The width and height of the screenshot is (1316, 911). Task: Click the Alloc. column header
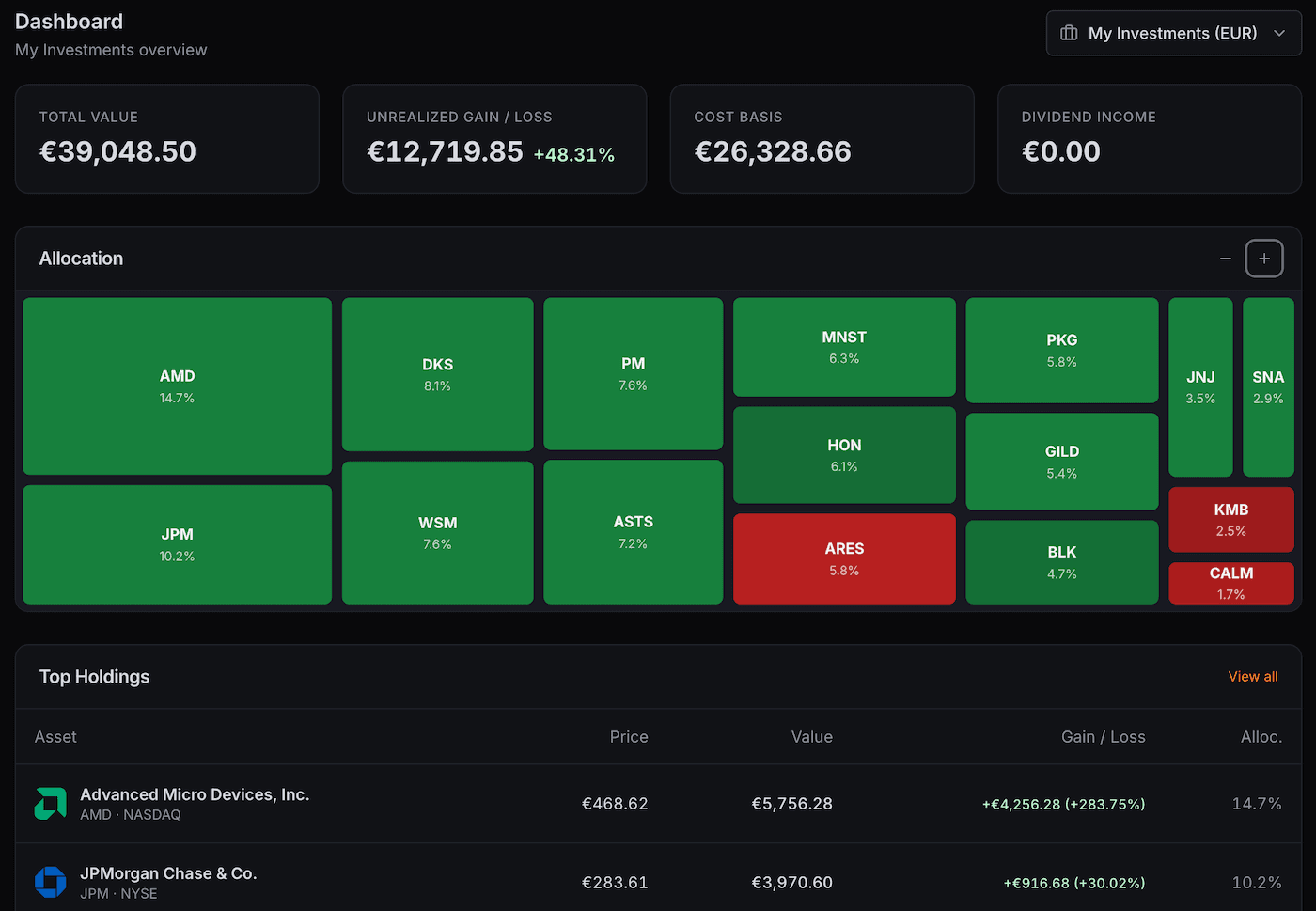1261,737
